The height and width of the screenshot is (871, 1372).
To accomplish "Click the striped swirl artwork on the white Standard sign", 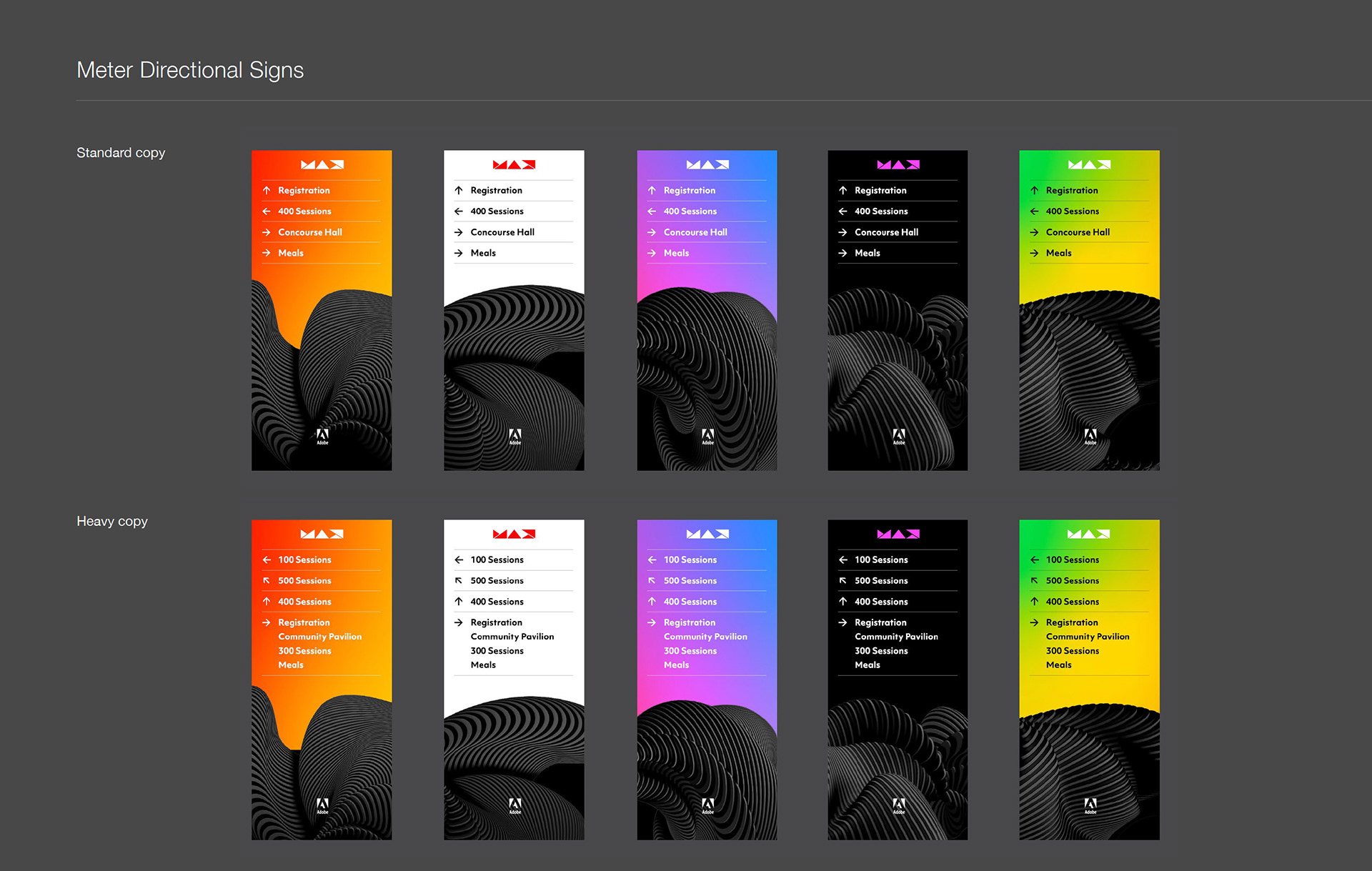I will (x=514, y=379).
